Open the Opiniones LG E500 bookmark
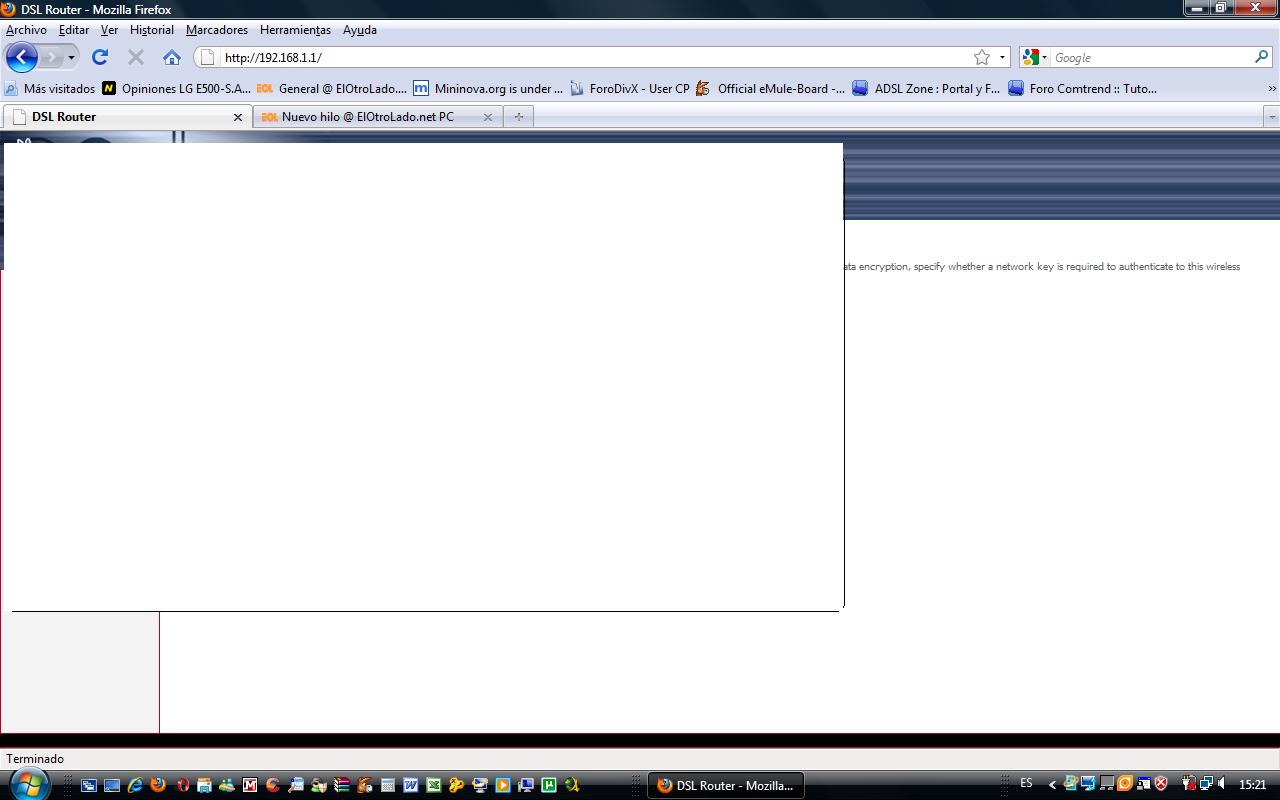 [176, 88]
